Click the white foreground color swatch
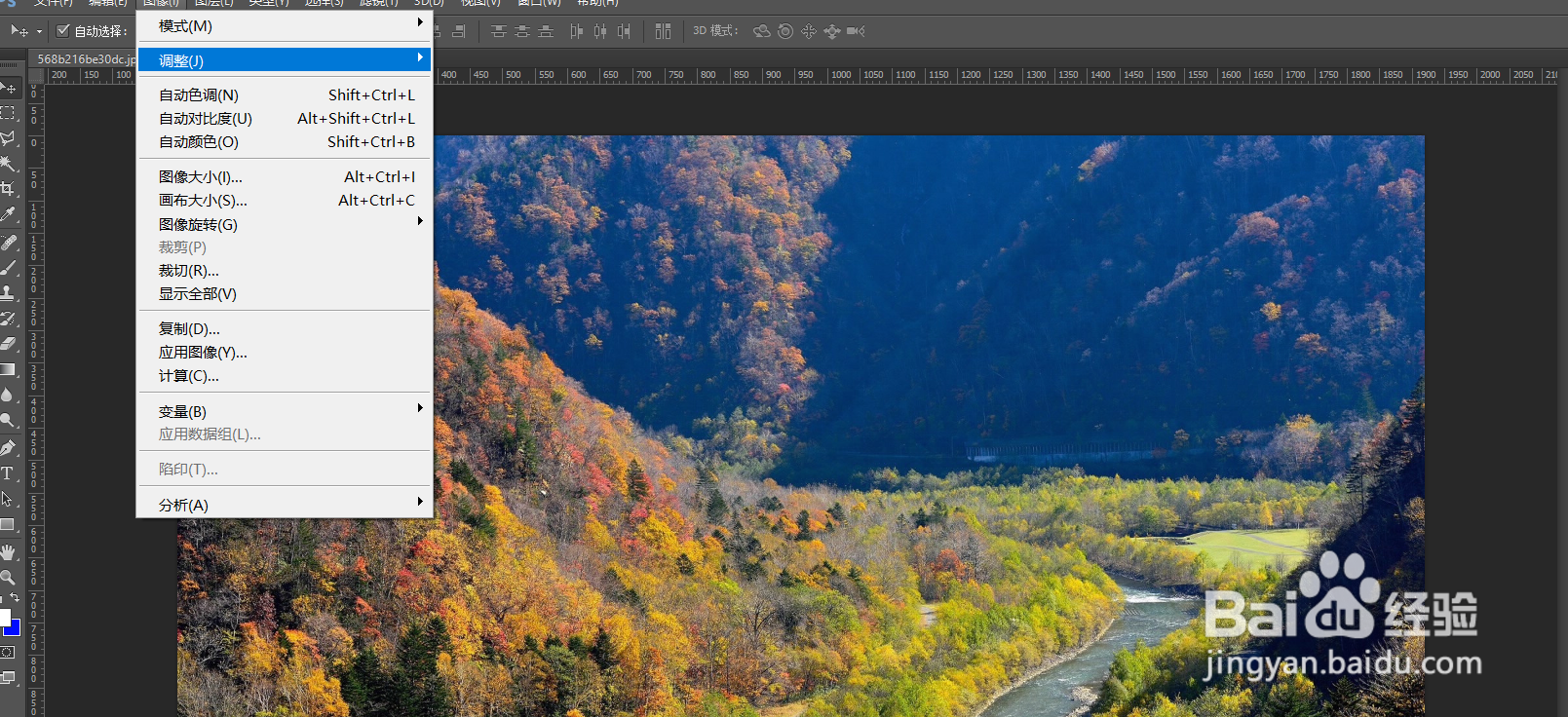Screen dimensions: 1568x717 [x=4, y=617]
